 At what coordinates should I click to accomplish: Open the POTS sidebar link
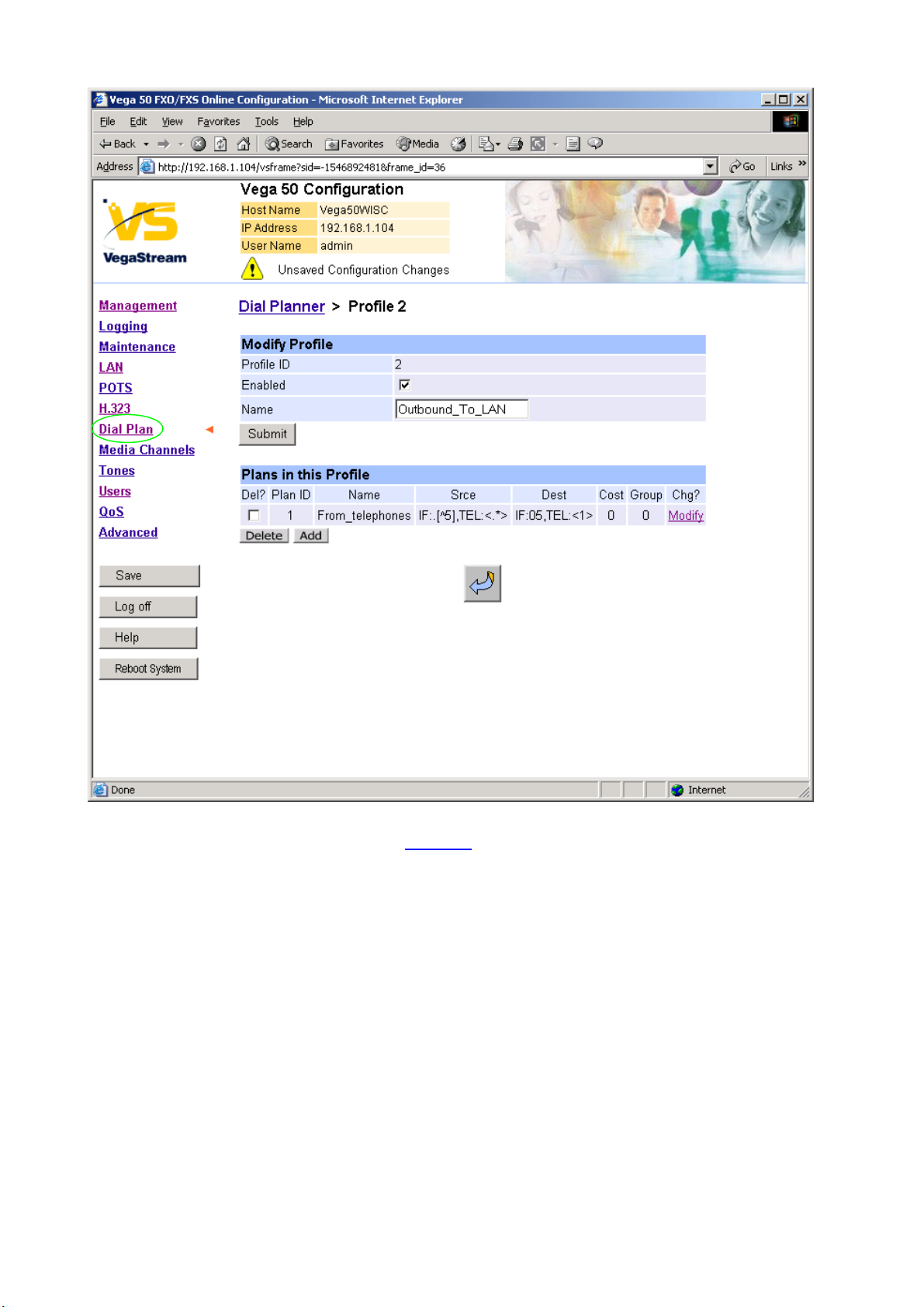116,388
